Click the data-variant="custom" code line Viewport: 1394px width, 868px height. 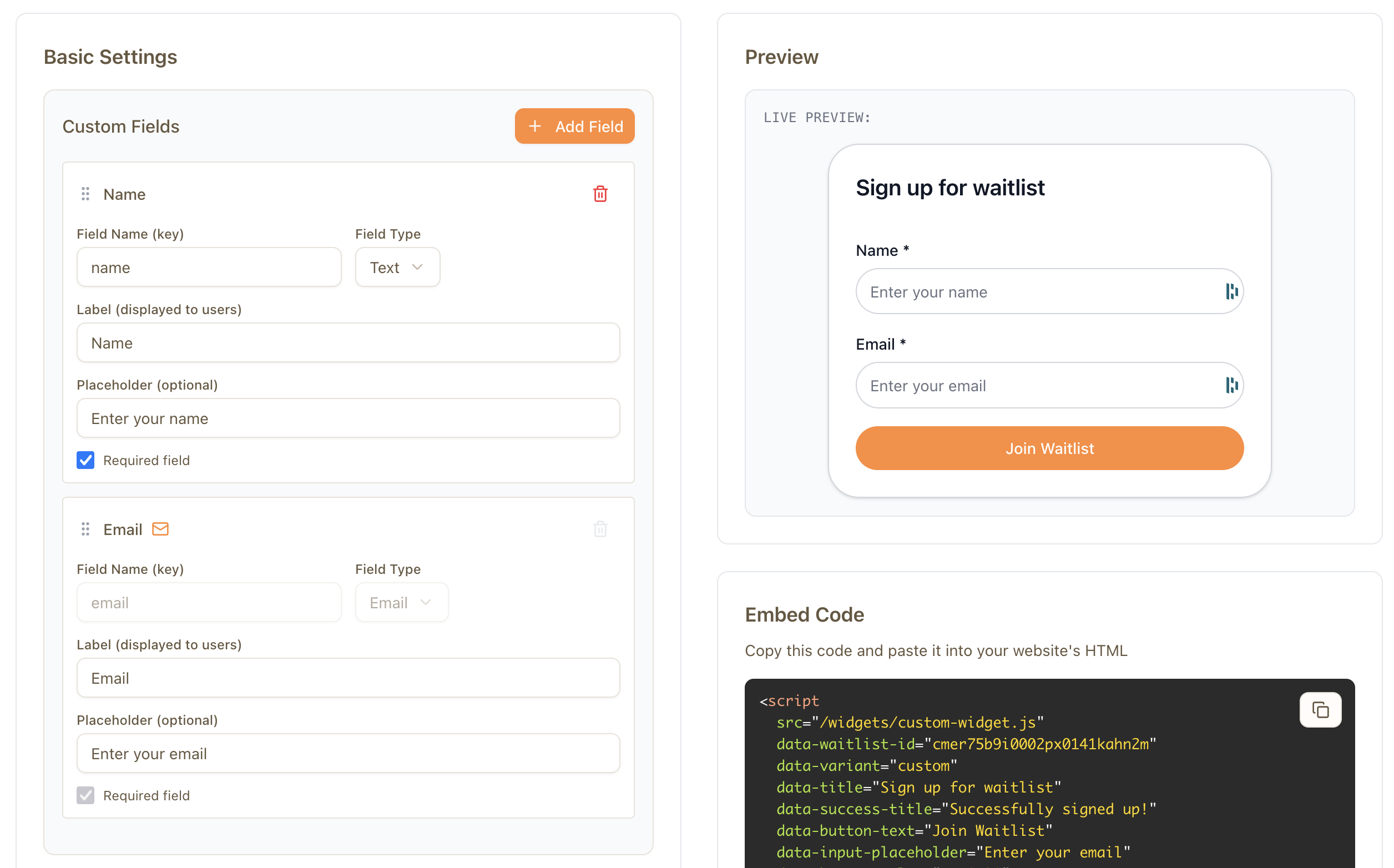(867, 766)
